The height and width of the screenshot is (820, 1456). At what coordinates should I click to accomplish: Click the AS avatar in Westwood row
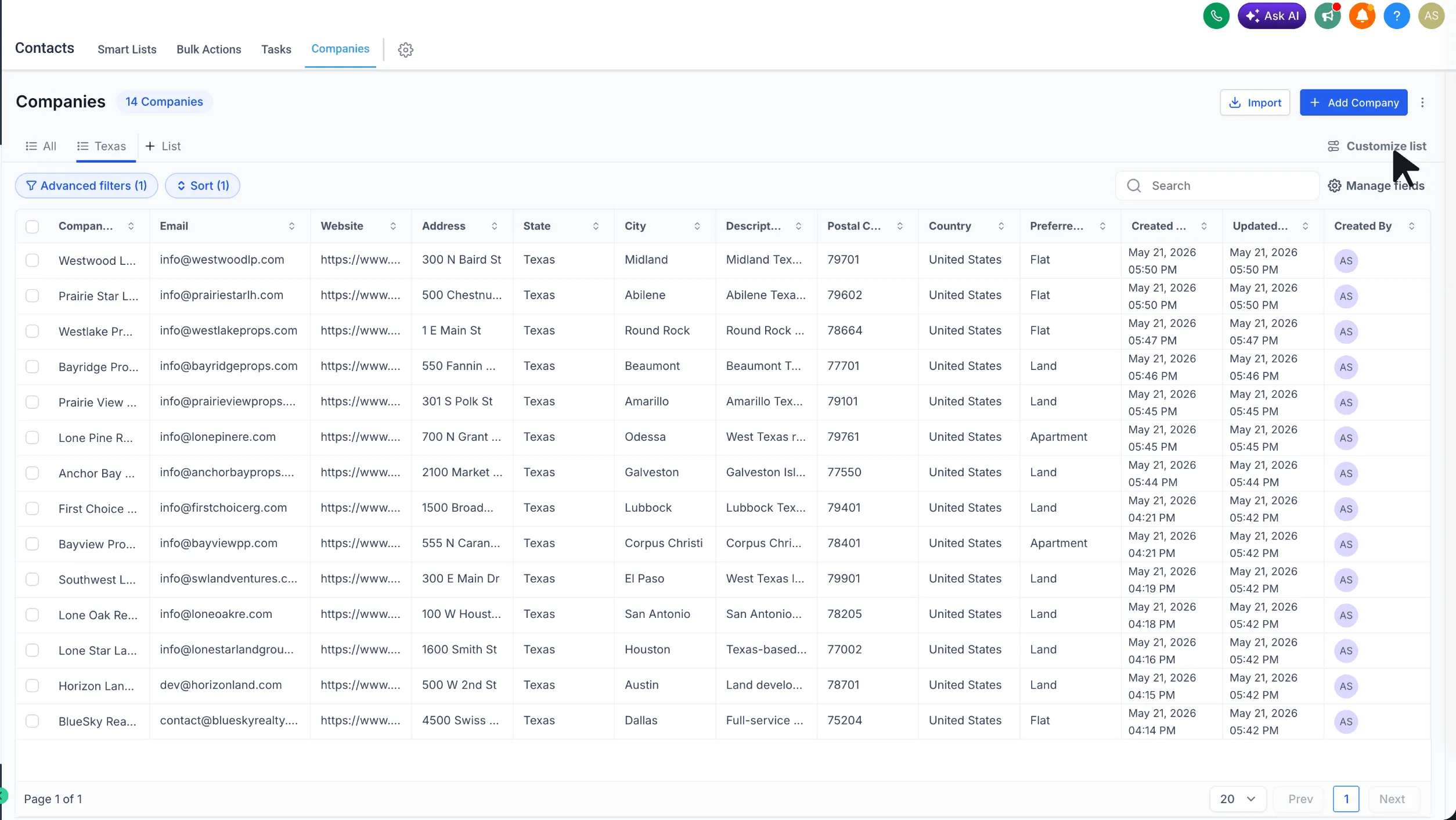click(x=1346, y=261)
